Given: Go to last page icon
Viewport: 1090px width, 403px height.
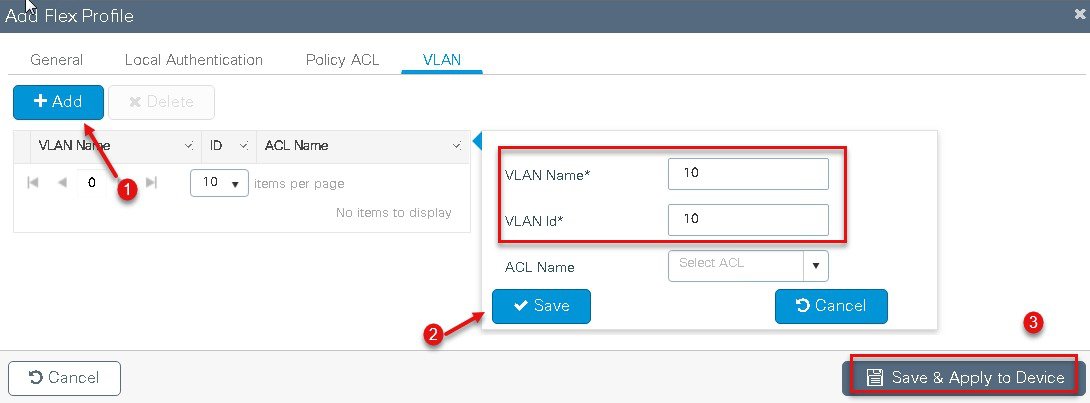Looking at the screenshot, I should click(152, 183).
